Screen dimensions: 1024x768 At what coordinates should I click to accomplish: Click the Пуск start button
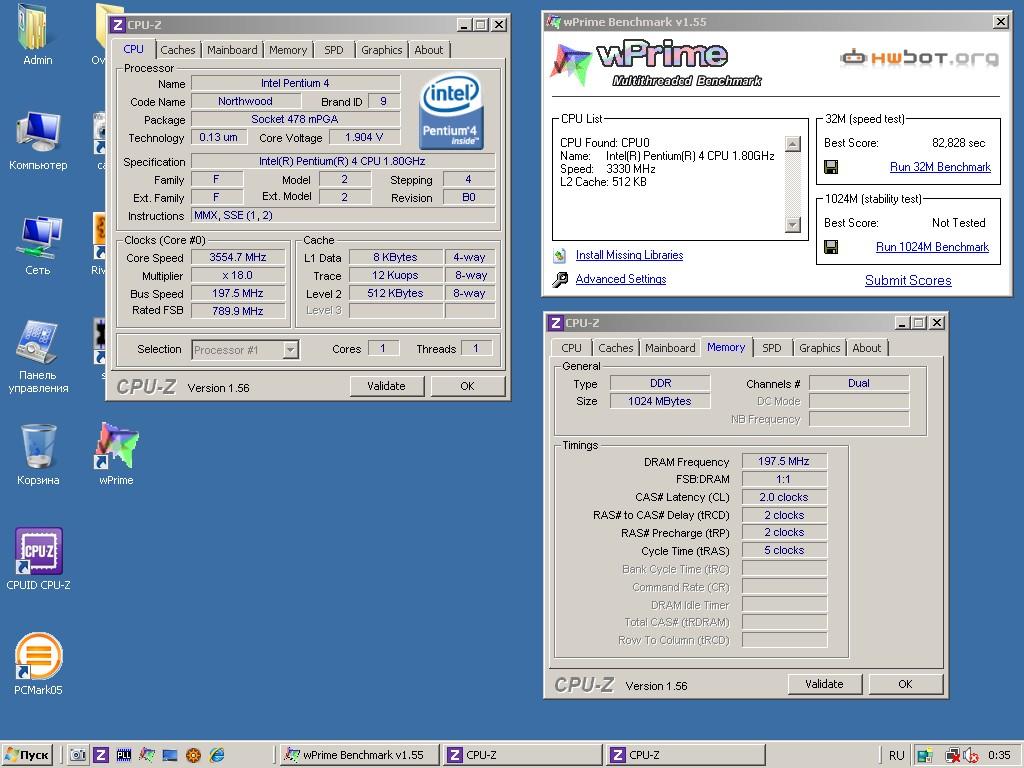point(27,755)
